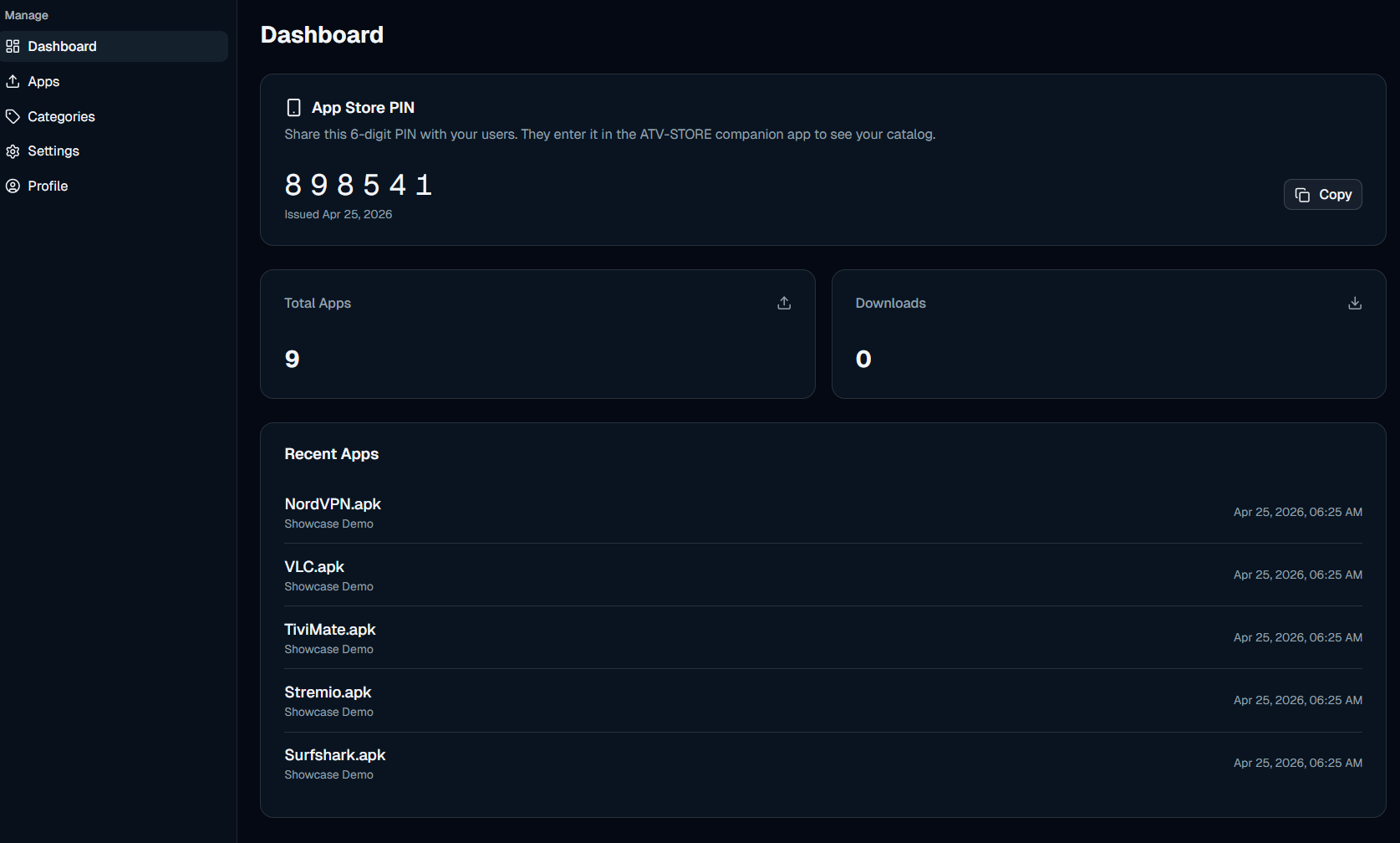The height and width of the screenshot is (843, 1400).
Task: Click the Total Apps count 9
Action: point(292,359)
